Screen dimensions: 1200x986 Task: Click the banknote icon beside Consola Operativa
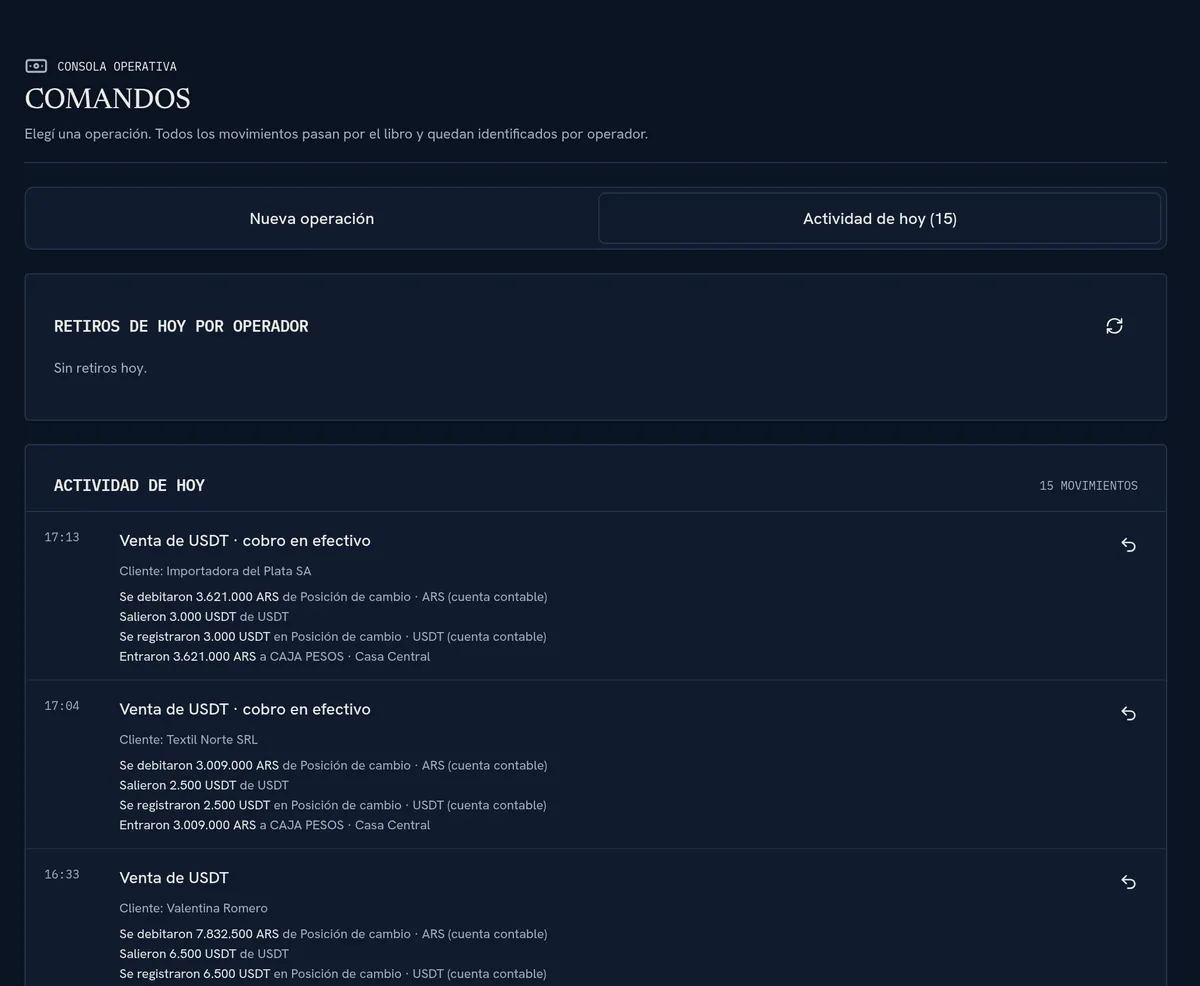(x=36, y=66)
